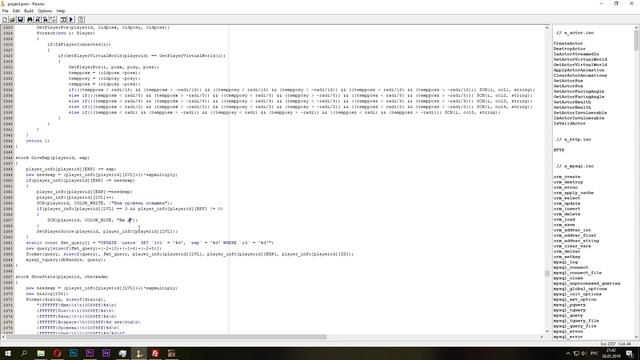Show hidden system tray icons via chevron

pos(568,353)
